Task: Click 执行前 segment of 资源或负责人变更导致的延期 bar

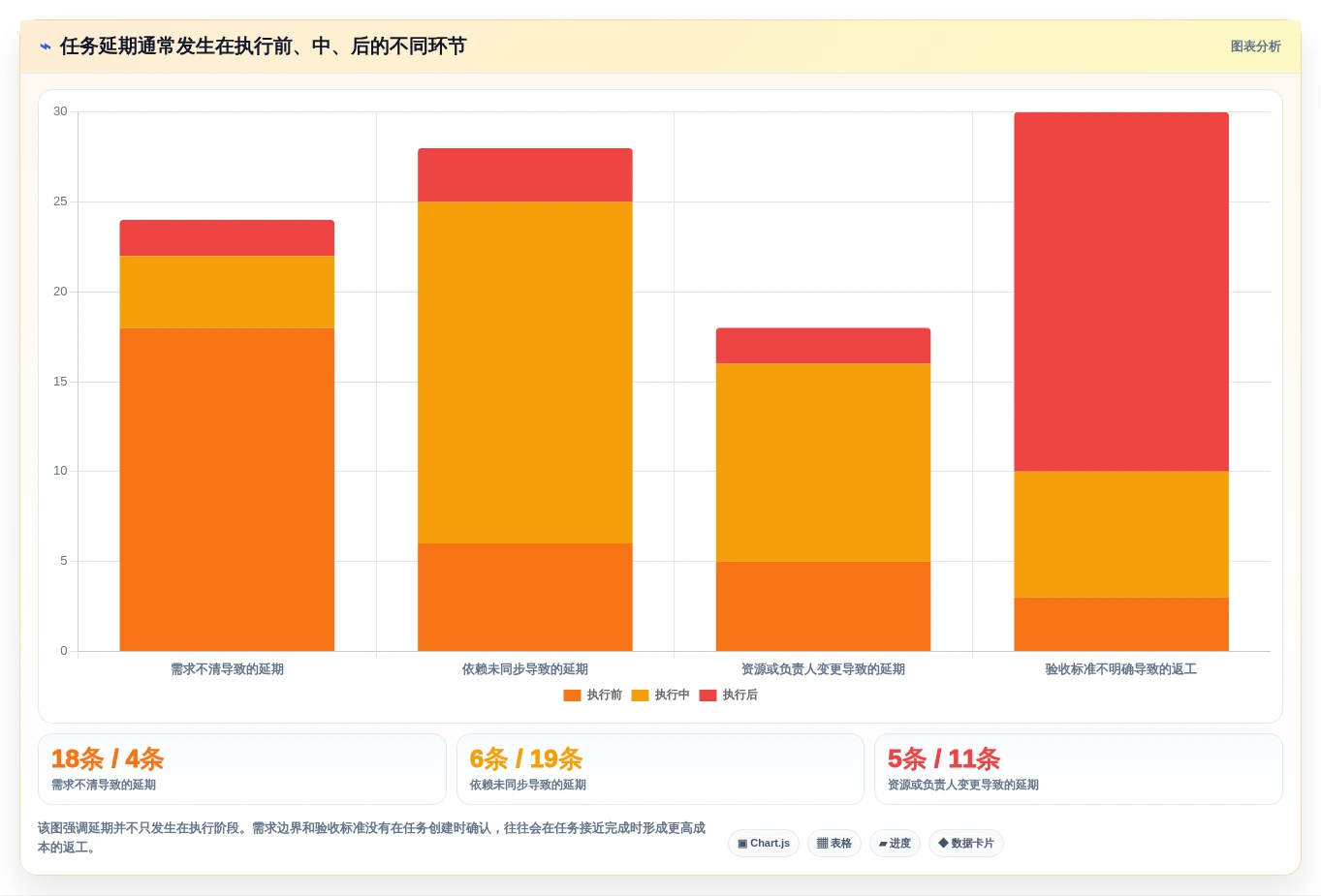Action: [823, 606]
